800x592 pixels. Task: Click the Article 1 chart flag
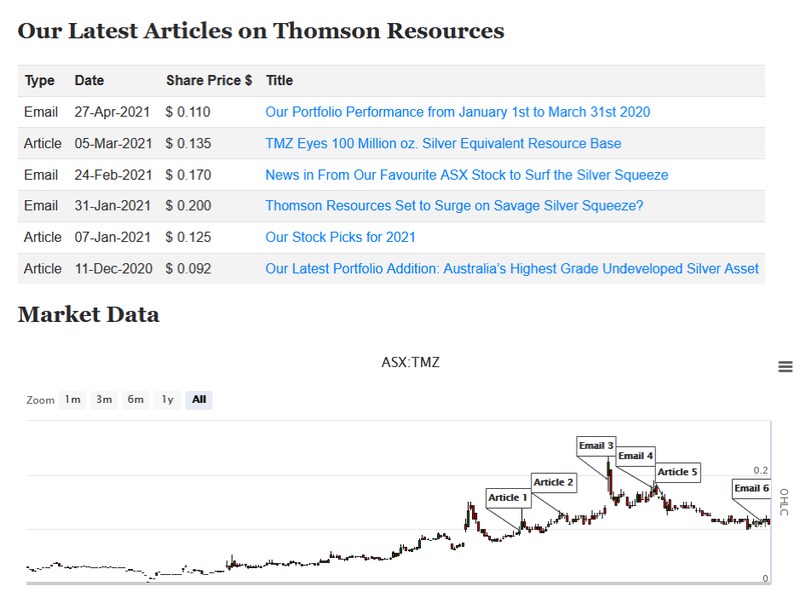coord(508,498)
